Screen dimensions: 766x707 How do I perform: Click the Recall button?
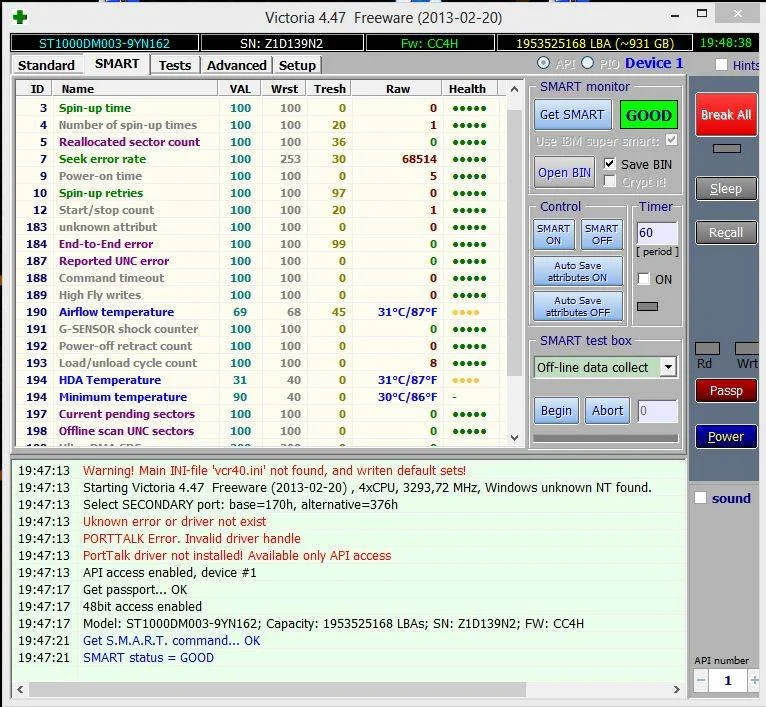(x=725, y=233)
